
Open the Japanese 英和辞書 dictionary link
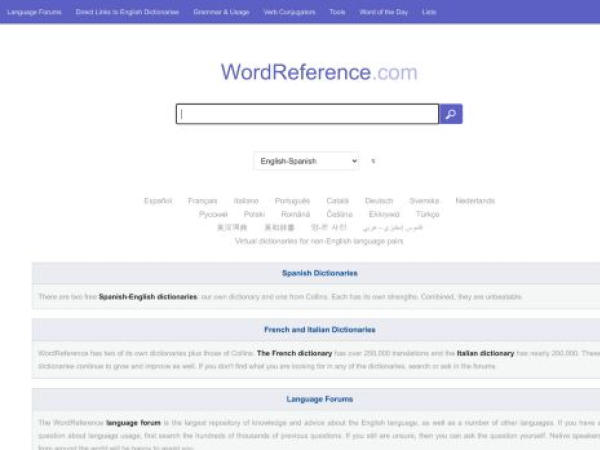point(279,228)
